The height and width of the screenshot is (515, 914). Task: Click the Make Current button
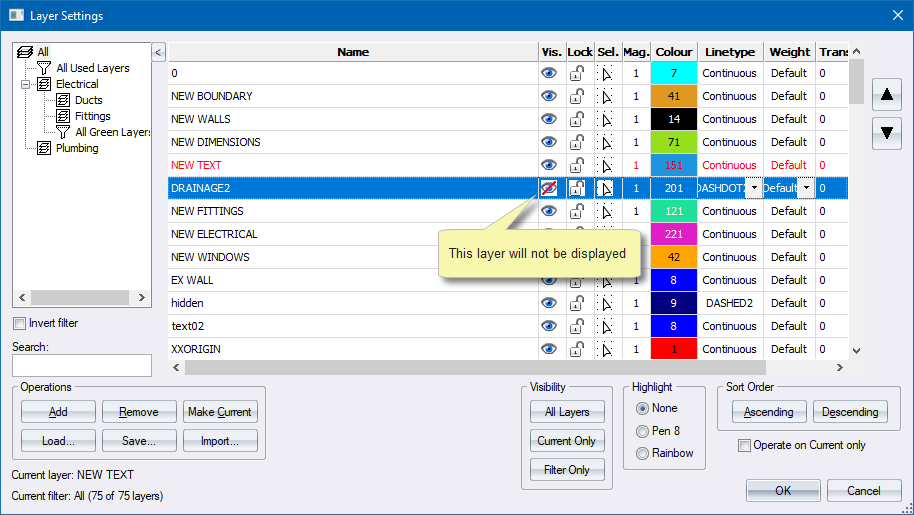[x=220, y=411]
